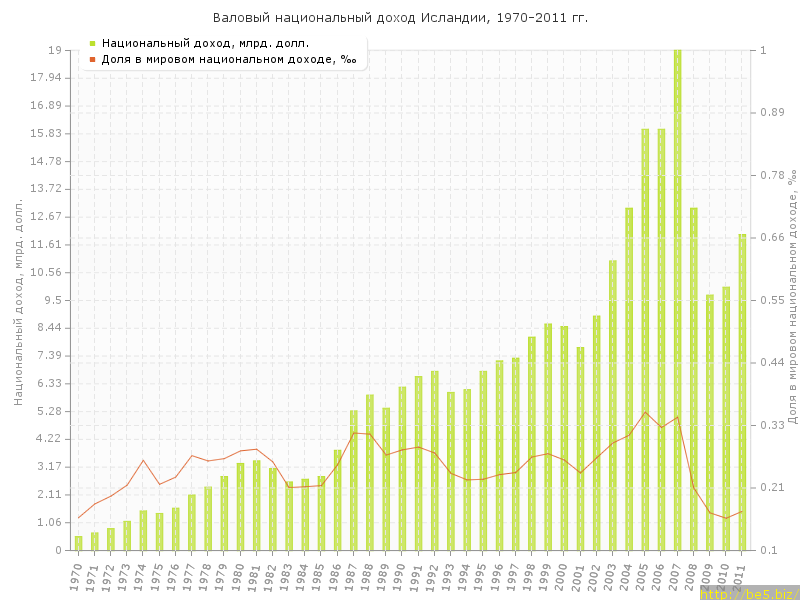This screenshot has width=800, height=600.
Task: Select the tallest bar for 2007
Action: coord(677,300)
